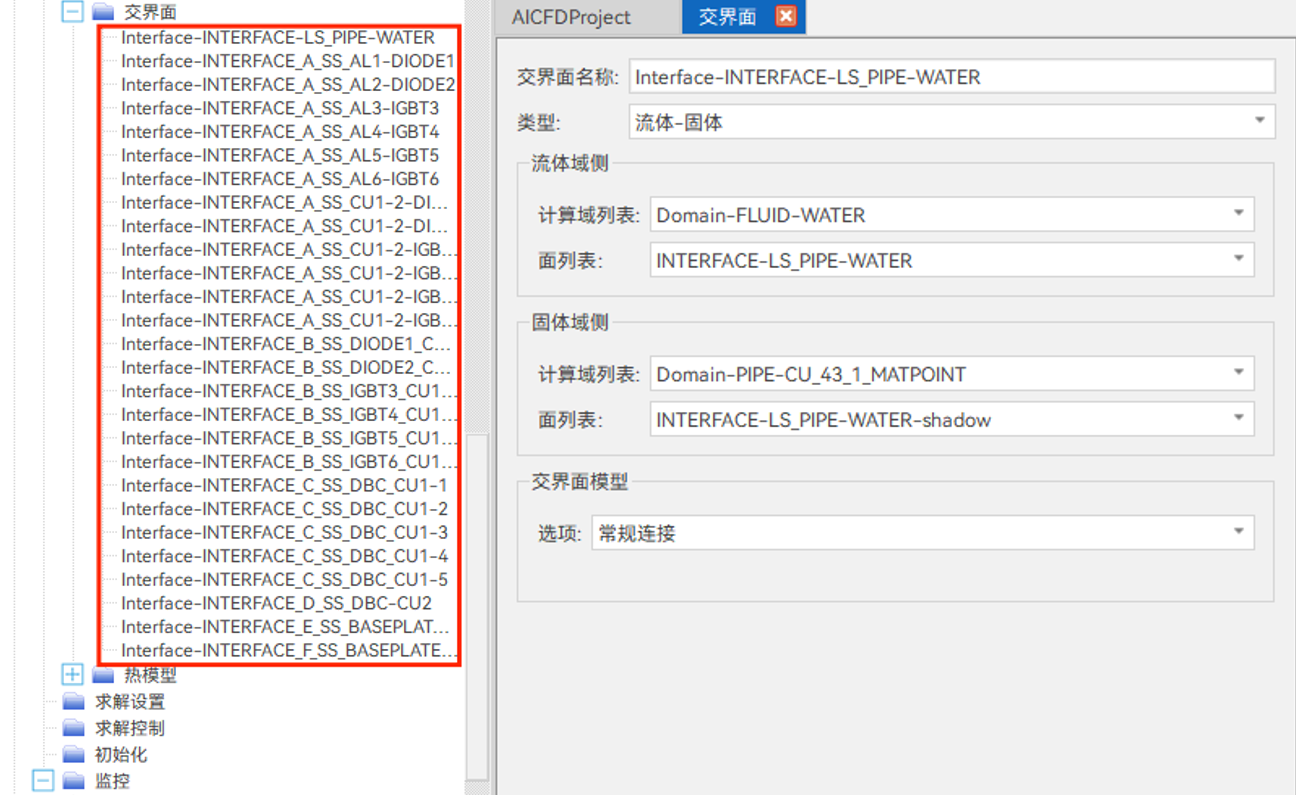Image resolution: width=1296 pixels, height=795 pixels.
Task: Select Interface-INTERFACE-LS_PIPE-WATER in tree
Action: [278, 38]
